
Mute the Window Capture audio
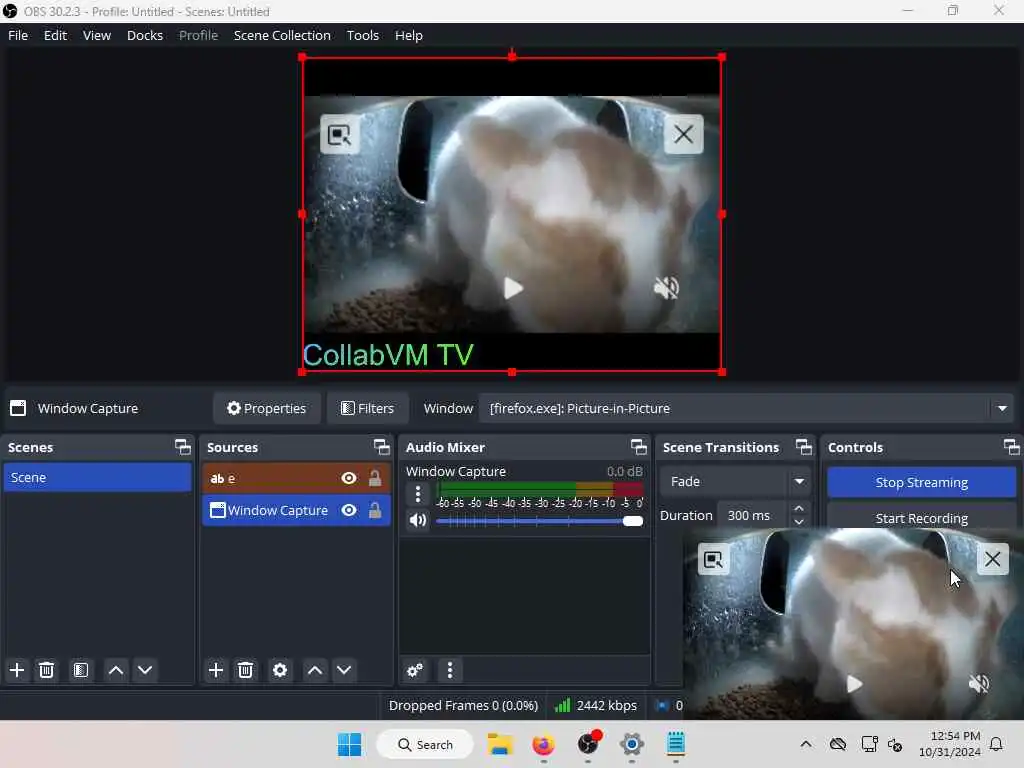point(418,520)
